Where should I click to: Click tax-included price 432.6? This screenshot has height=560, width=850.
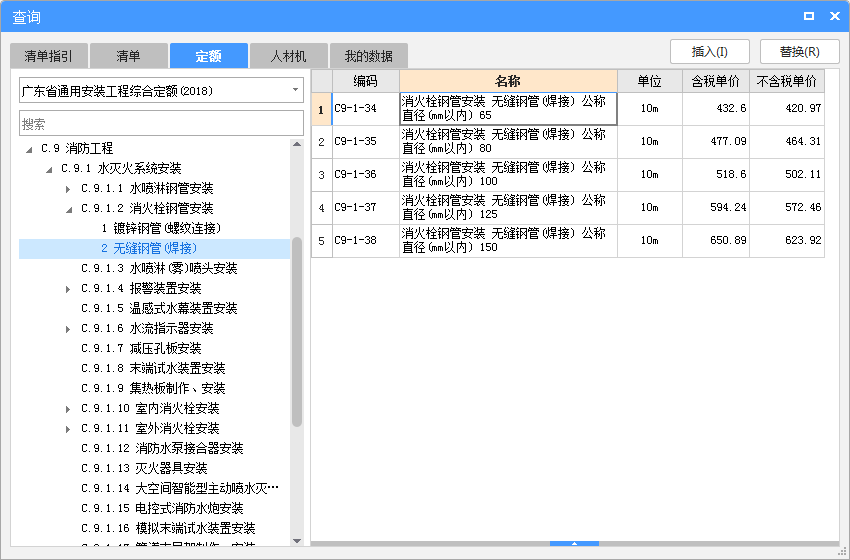[x=716, y=108]
